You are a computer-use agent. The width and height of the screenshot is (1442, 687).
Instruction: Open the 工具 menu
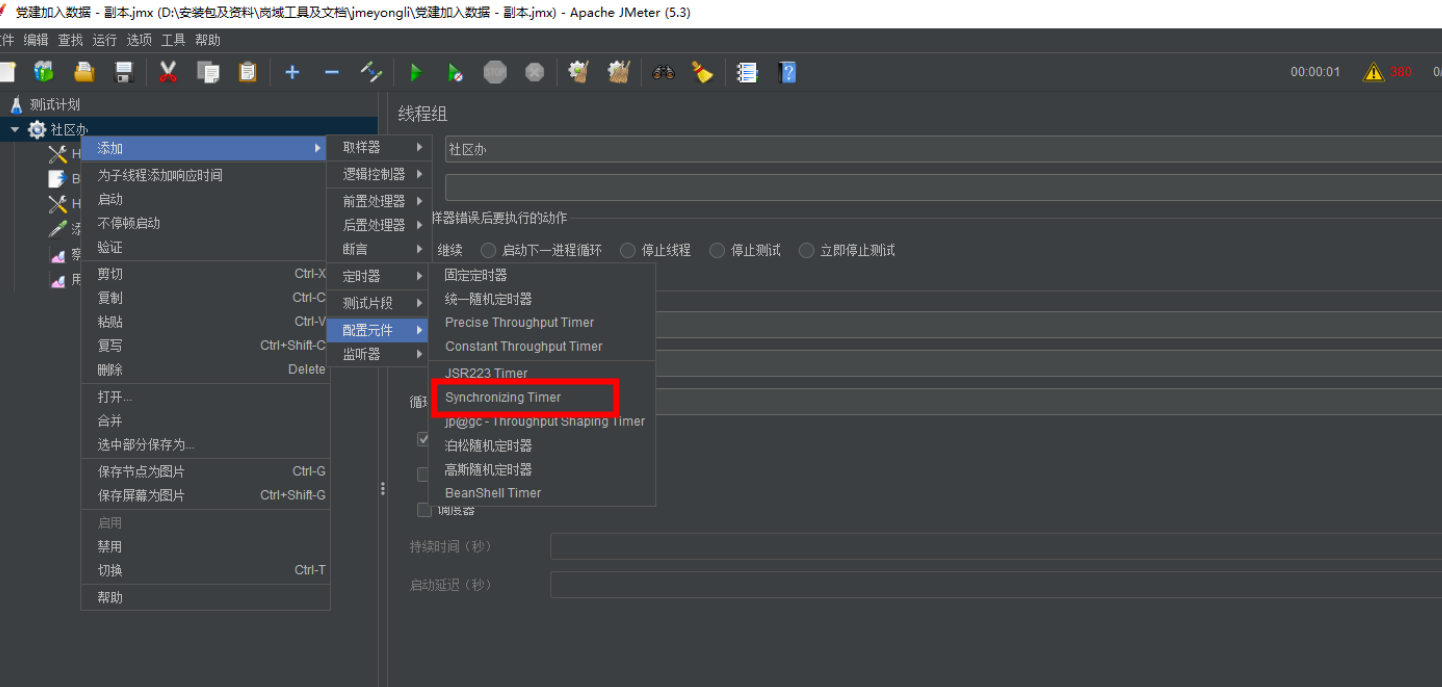click(x=173, y=40)
